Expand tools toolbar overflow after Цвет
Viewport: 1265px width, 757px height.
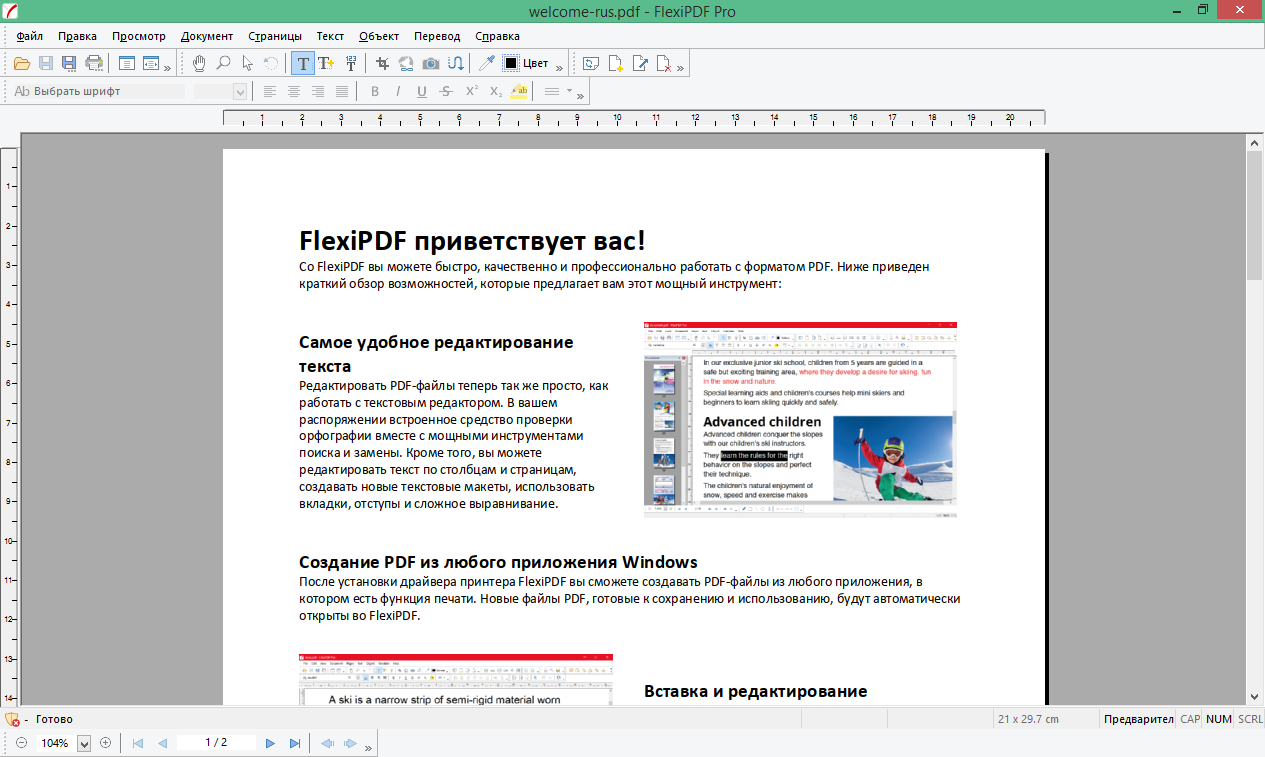click(559, 67)
